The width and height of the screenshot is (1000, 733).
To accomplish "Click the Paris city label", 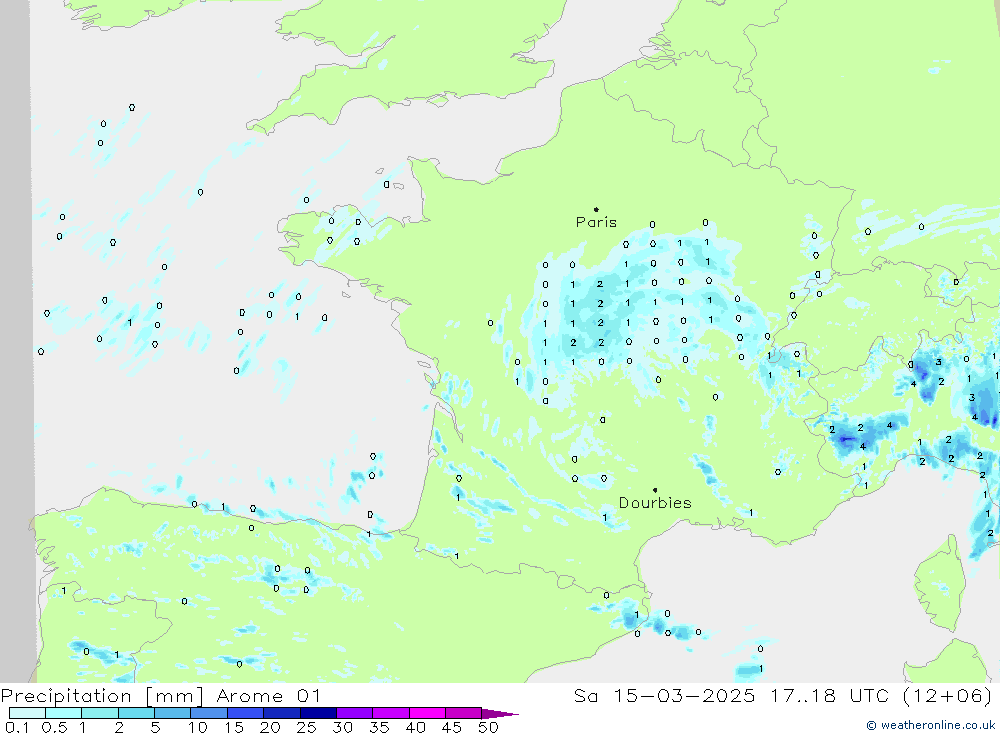I will tap(596, 222).
